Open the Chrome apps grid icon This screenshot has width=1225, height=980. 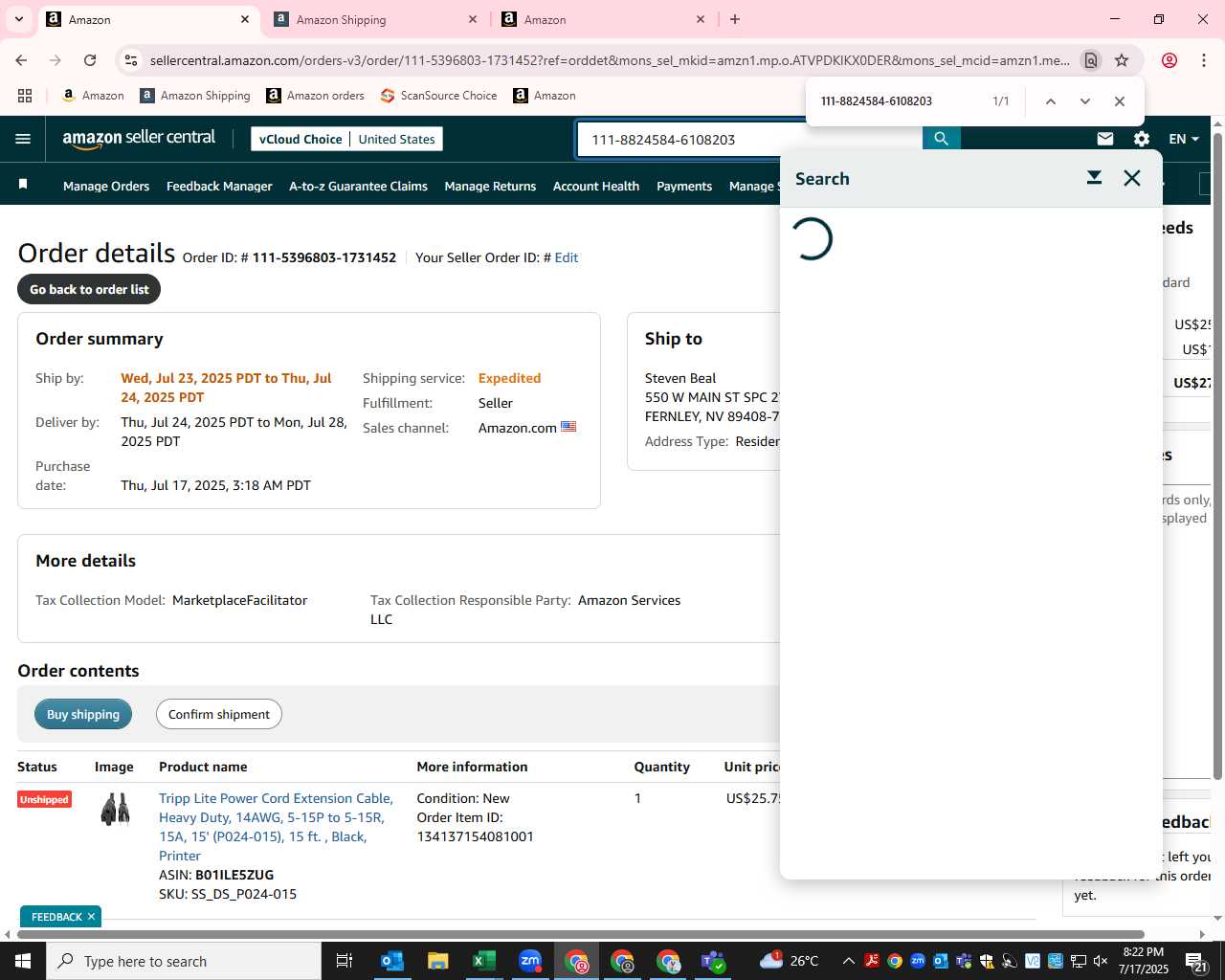coord(25,96)
